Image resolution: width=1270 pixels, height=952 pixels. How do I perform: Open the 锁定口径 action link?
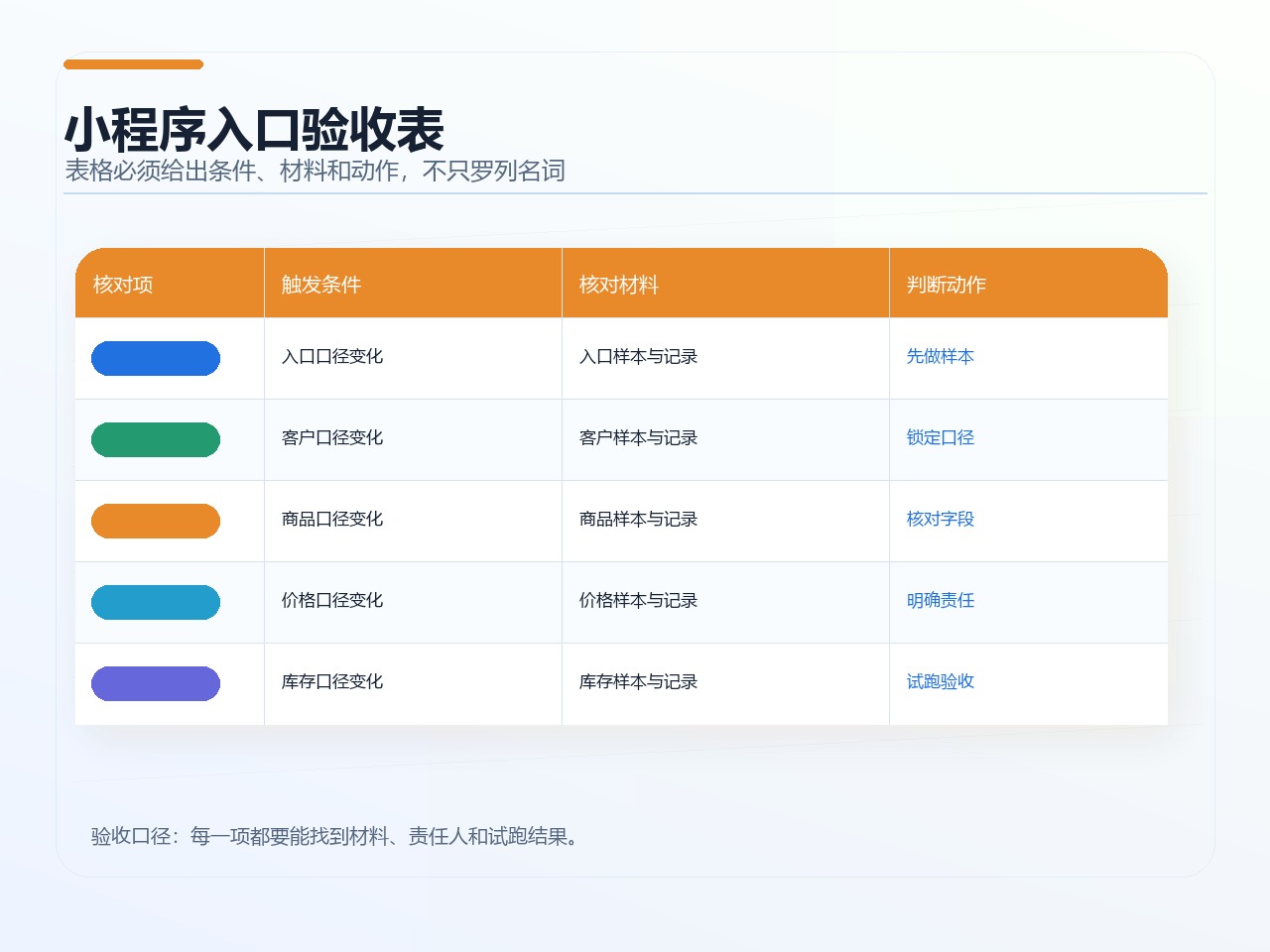click(x=941, y=437)
